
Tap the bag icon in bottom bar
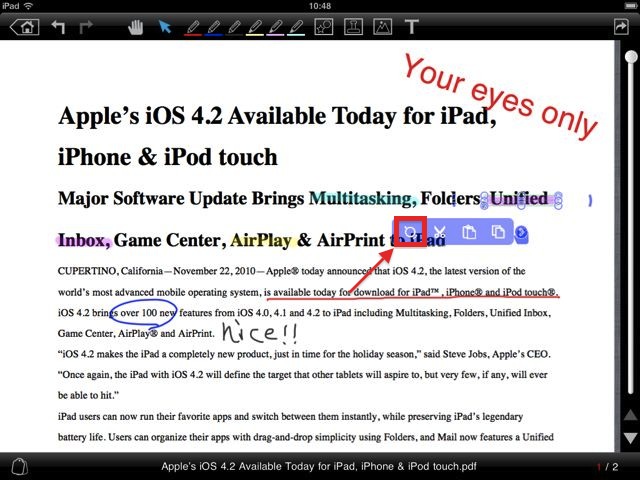19,467
